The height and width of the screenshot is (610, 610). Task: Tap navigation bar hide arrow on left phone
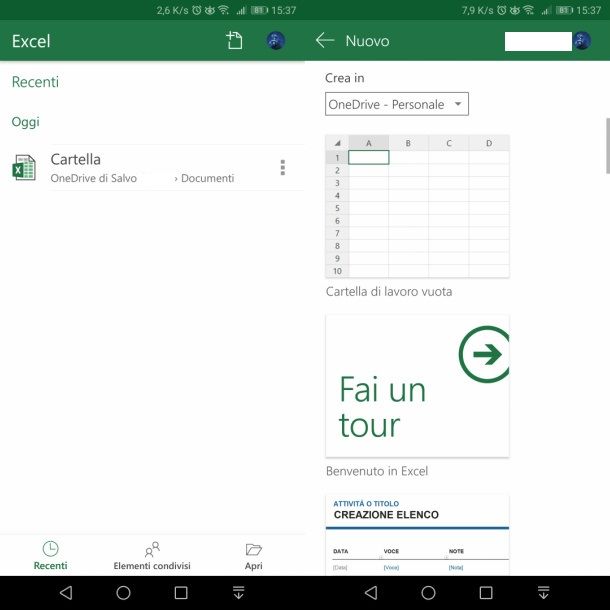tap(238, 592)
